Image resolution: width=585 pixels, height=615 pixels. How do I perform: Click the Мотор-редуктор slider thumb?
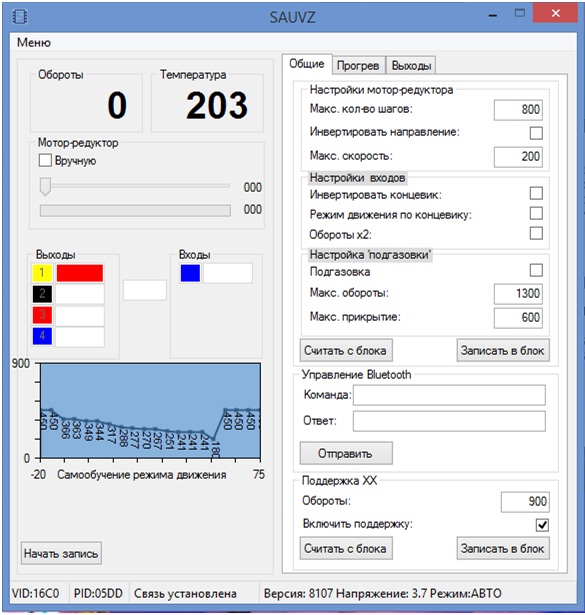point(45,186)
